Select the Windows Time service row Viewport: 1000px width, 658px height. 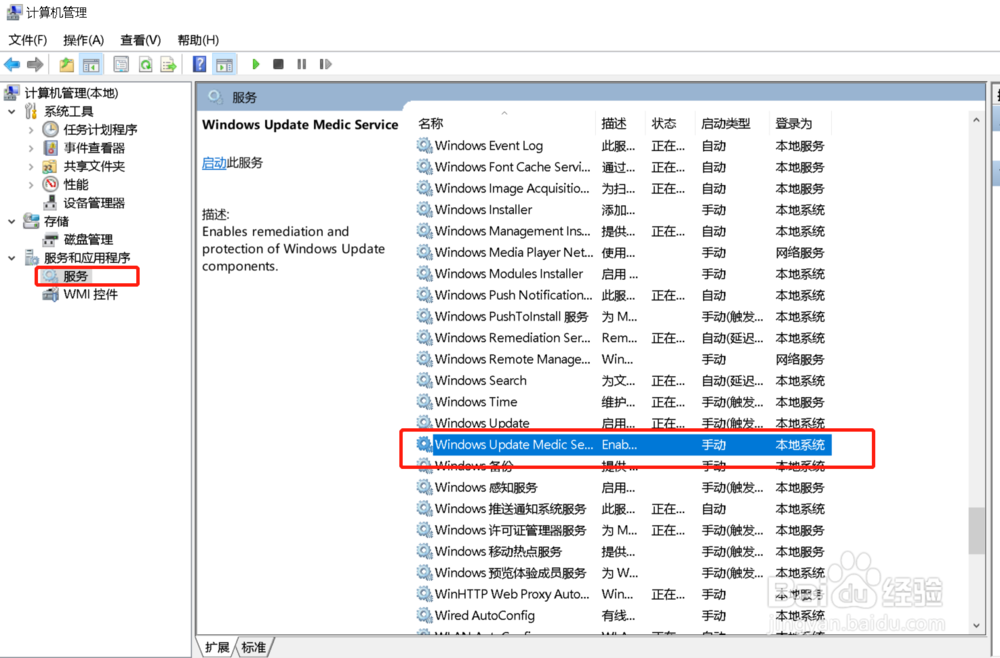pos(623,402)
